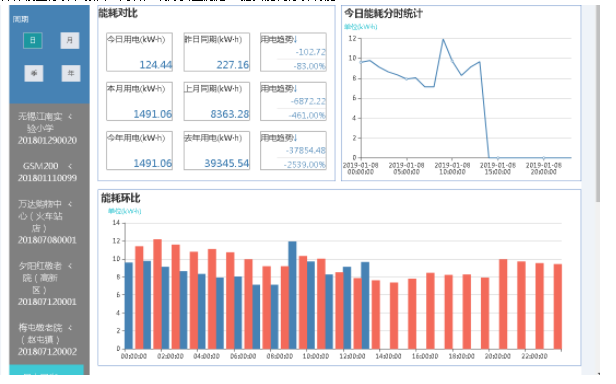
Task: Click the teal button below the site list
Action: coord(46,370)
